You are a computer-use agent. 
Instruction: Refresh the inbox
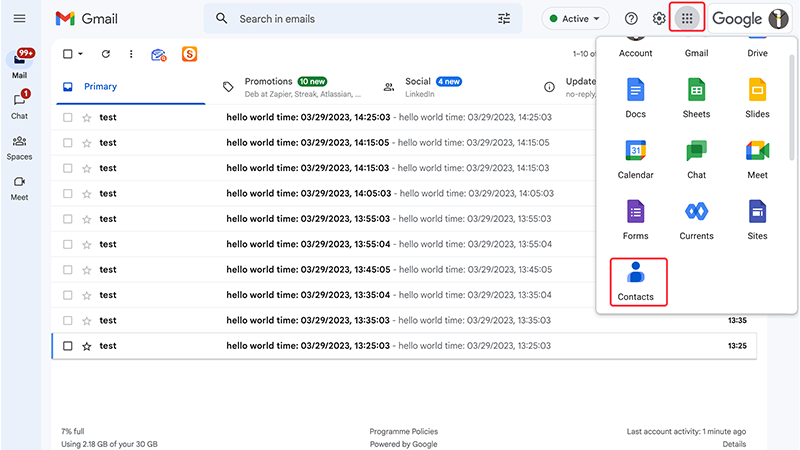pyautogui.click(x=106, y=54)
